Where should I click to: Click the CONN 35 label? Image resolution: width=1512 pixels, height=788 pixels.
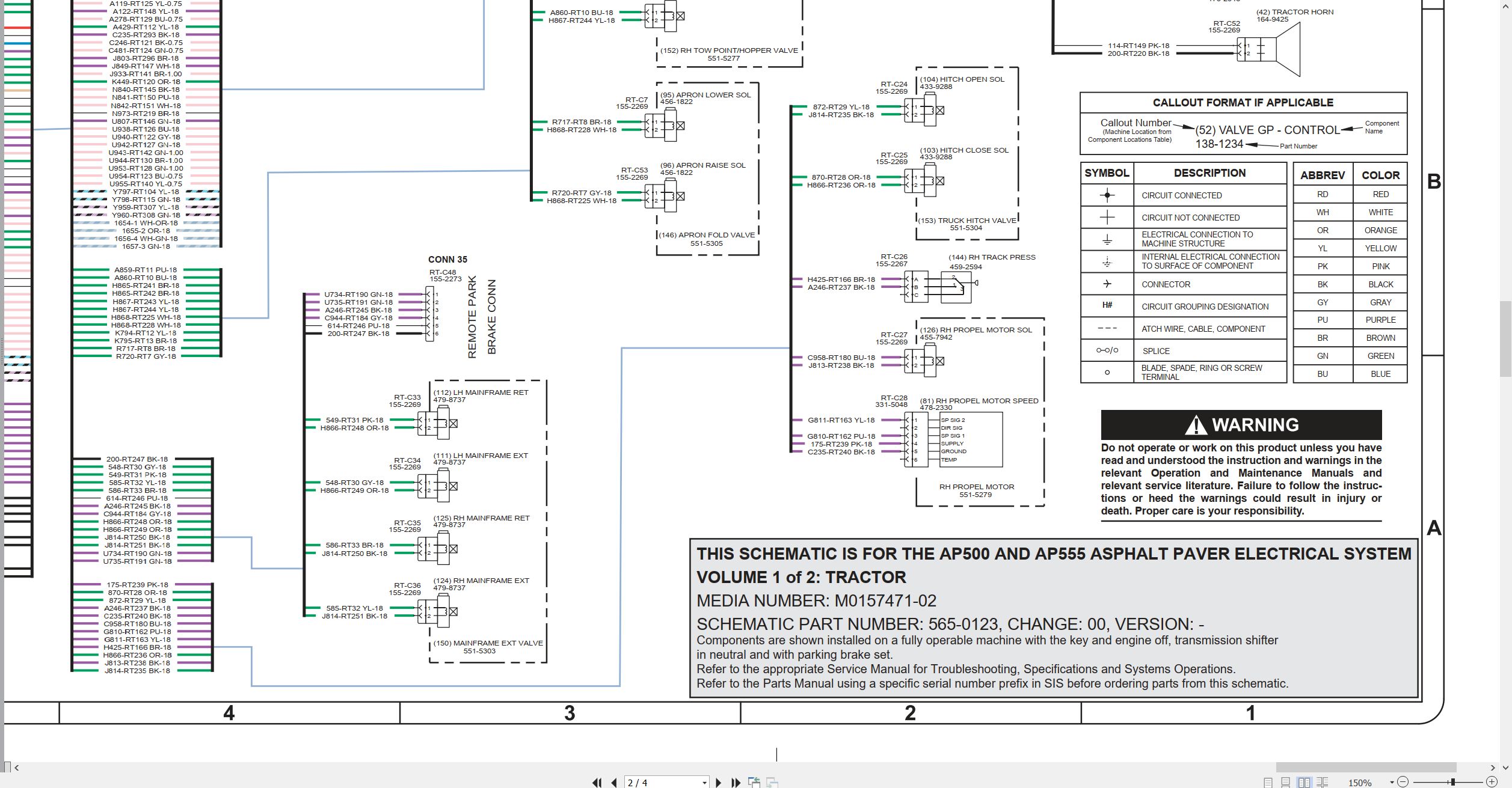click(447, 260)
